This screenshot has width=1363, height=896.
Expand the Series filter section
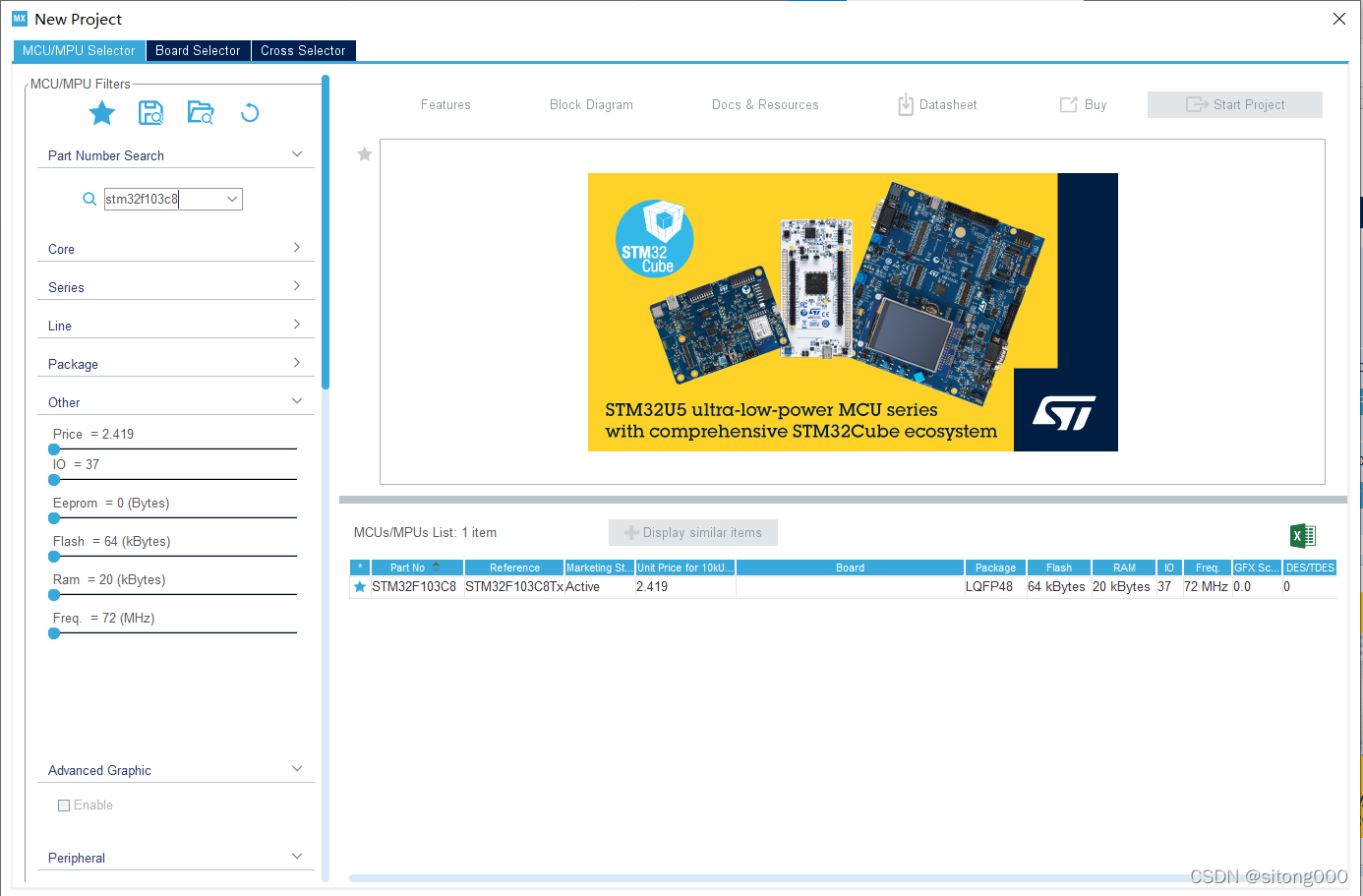pos(297,286)
